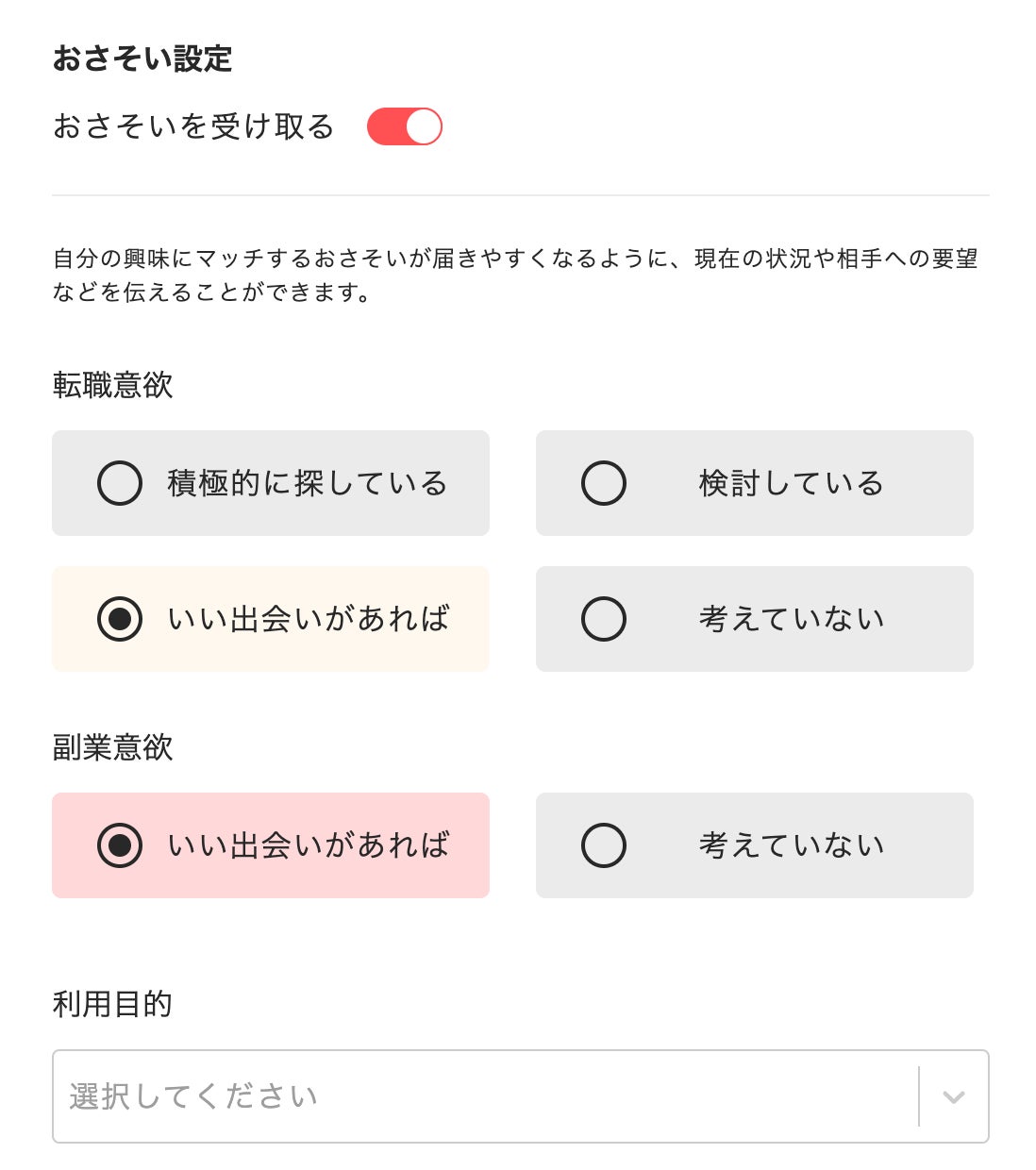
Task: Click the 積極的に探している option label text
Action: tap(308, 483)
